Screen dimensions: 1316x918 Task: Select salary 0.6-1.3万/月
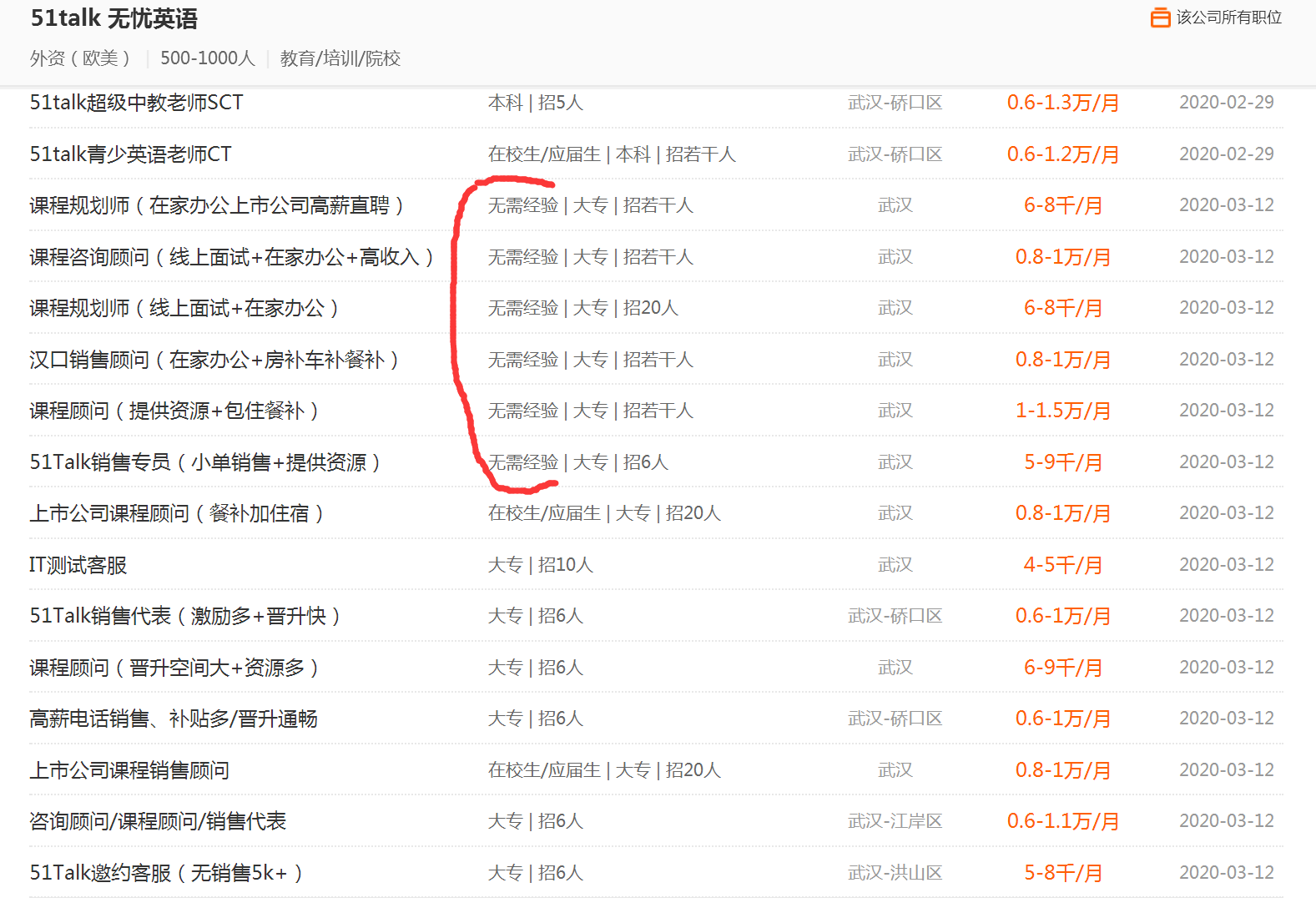coord(1063,103)
